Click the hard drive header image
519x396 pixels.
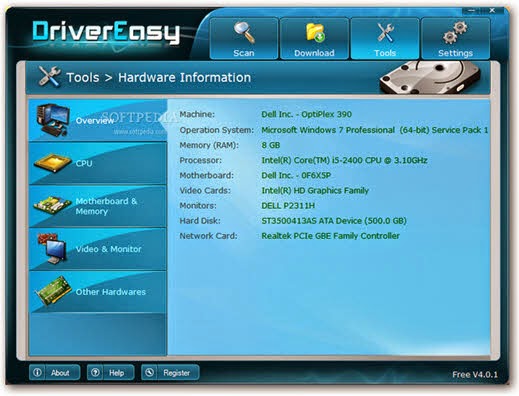pos(430,77)
